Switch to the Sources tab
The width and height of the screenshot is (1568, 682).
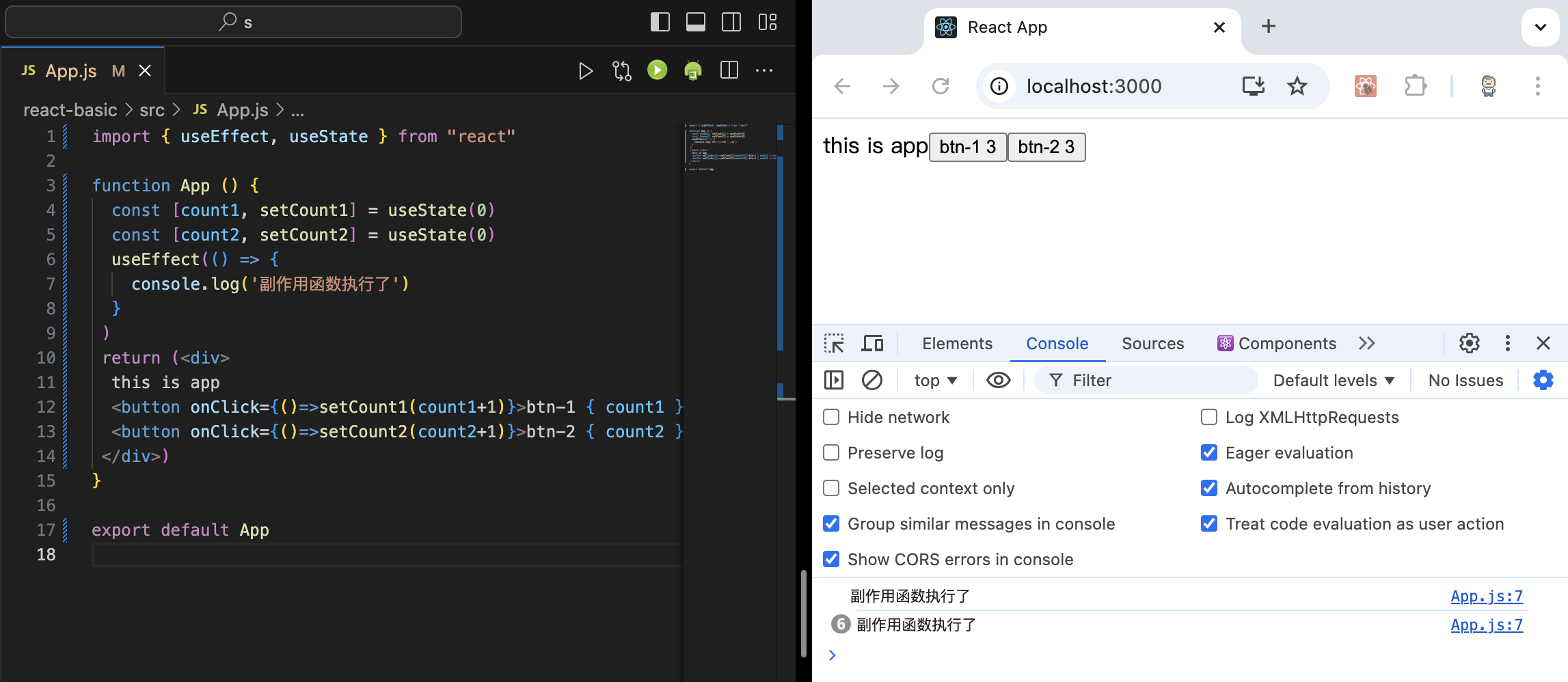[1152, 343]
